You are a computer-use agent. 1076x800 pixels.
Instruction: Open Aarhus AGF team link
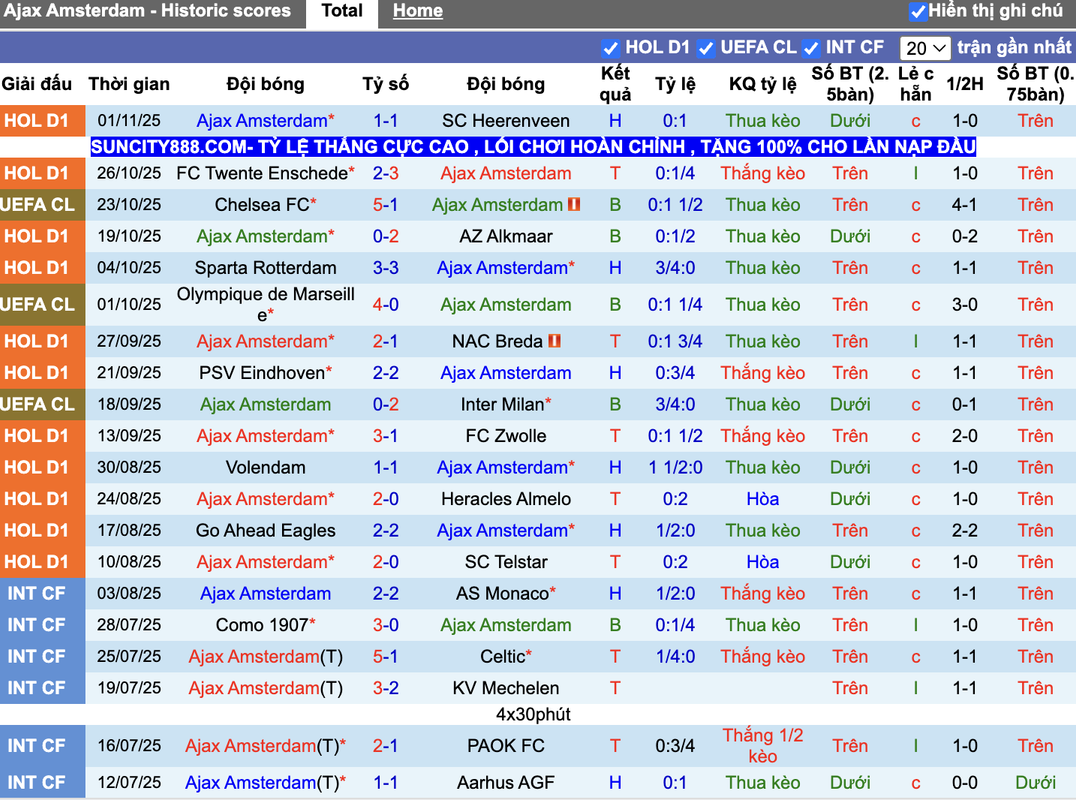tap(506, 783)
